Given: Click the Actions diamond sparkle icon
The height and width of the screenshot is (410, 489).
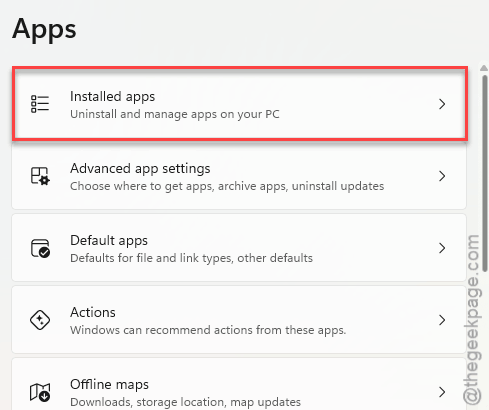Looking at the screenshot, I should coord(40,320).
